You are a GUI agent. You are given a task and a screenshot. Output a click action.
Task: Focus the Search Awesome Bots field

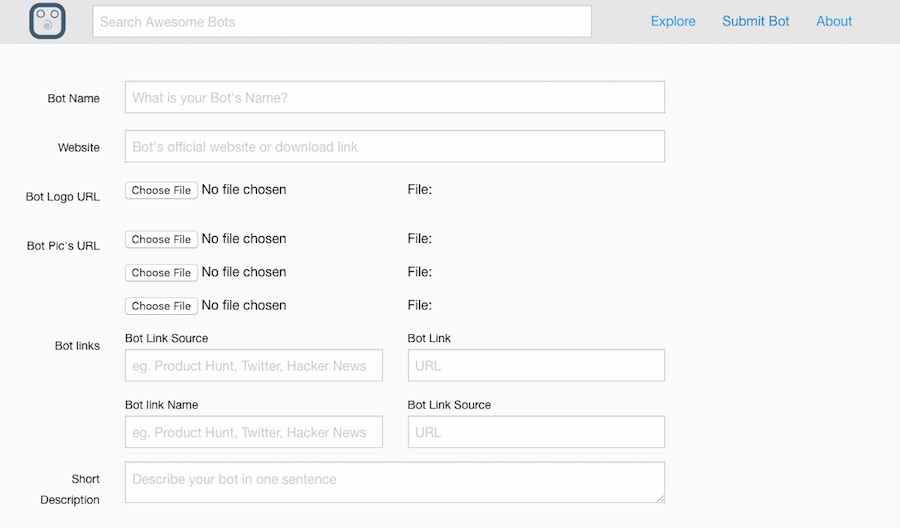click(x=341, y=21)
